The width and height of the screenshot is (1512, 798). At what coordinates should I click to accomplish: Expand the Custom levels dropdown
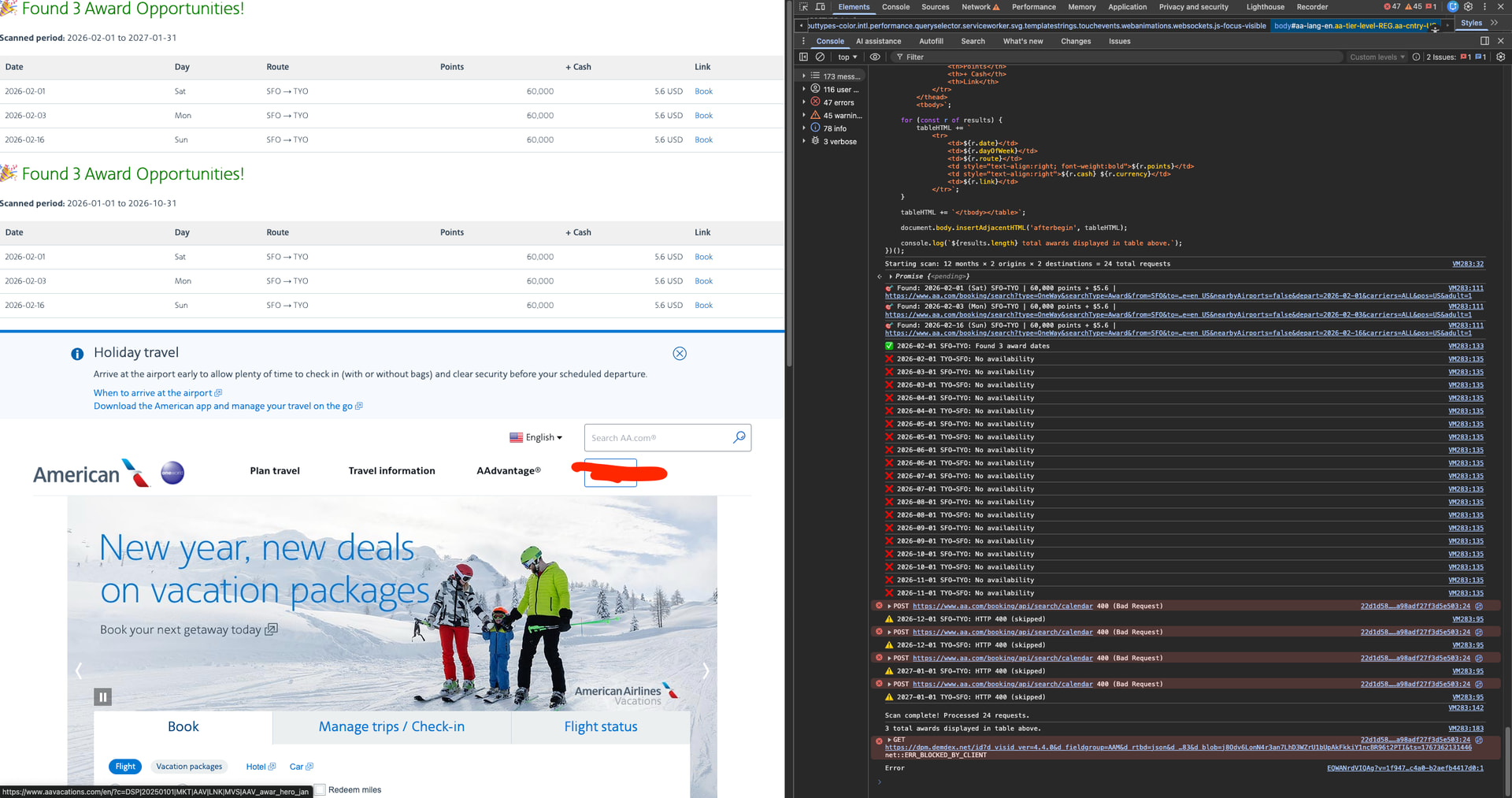(1377, 57)
